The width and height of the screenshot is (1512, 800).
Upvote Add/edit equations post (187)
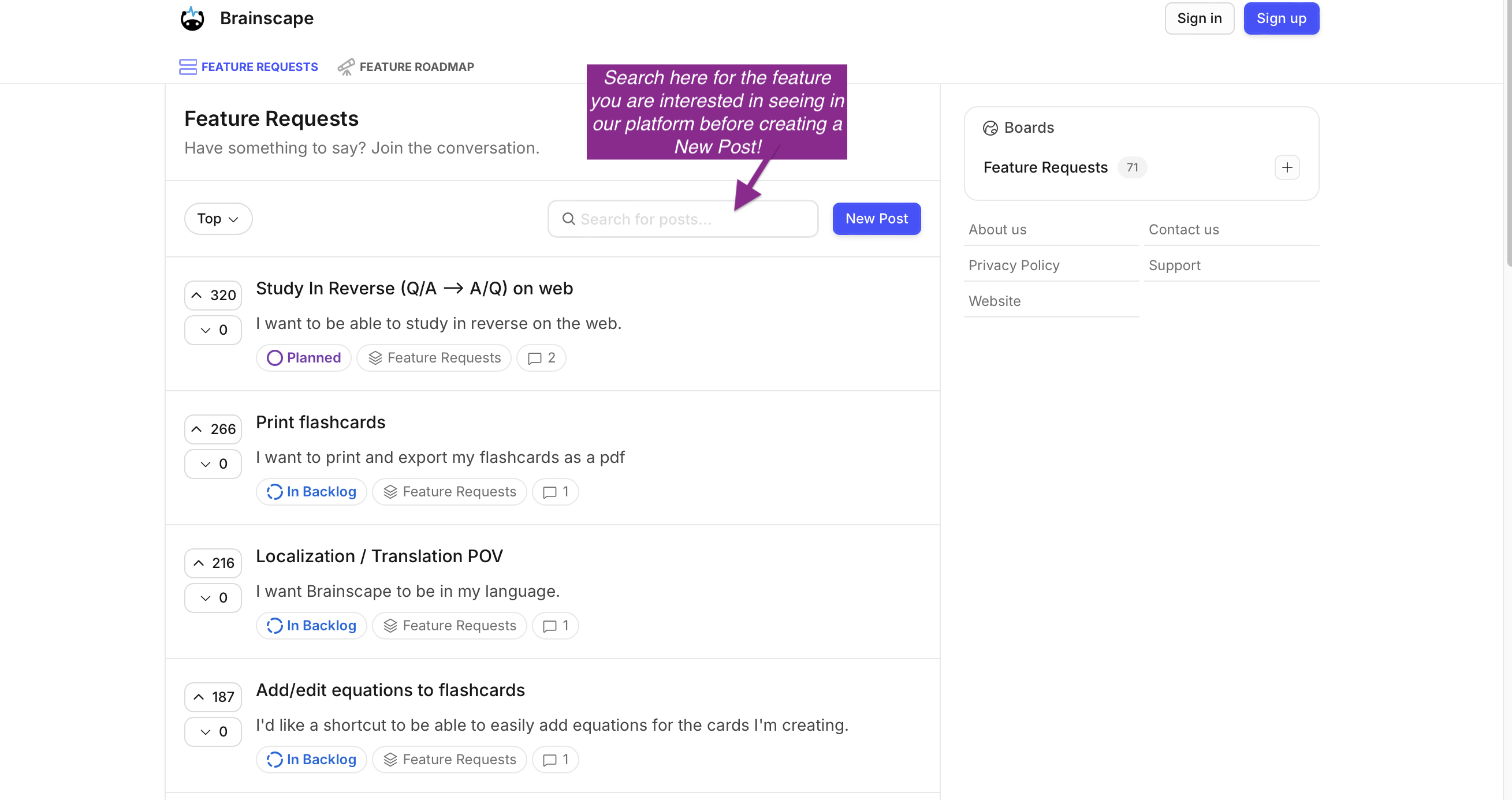(213, 697)
